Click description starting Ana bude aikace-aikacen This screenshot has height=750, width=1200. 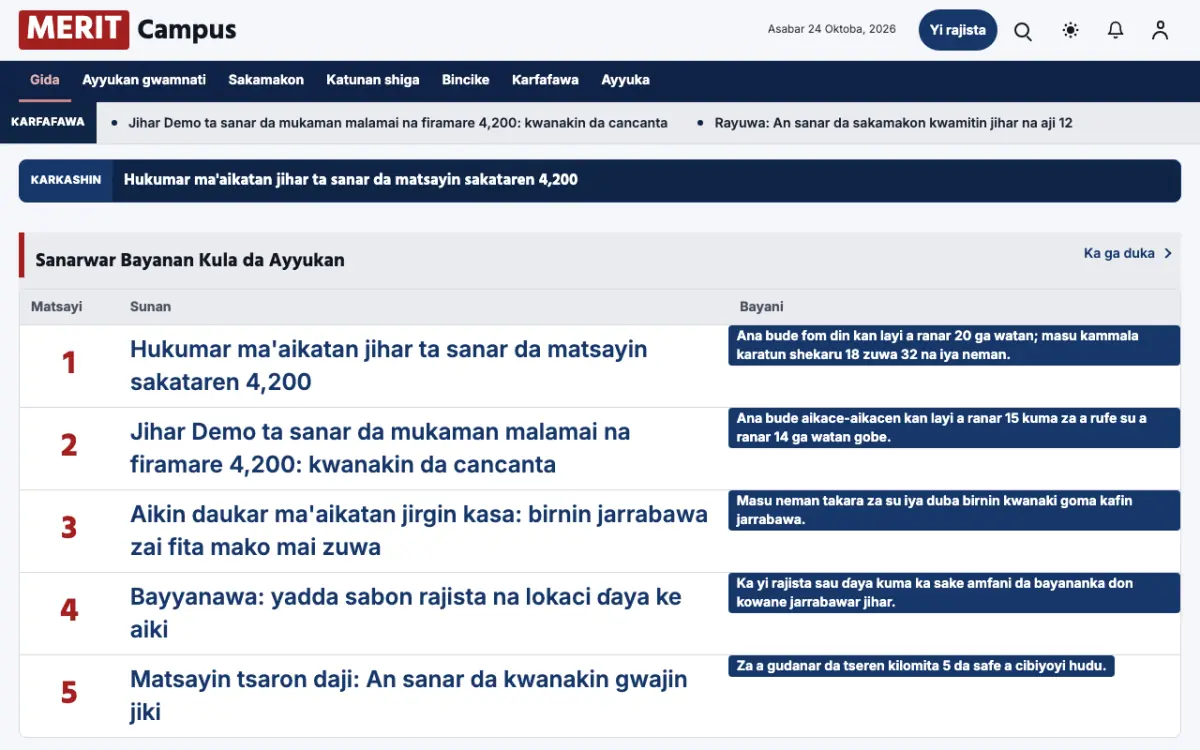tap(954, 428)
